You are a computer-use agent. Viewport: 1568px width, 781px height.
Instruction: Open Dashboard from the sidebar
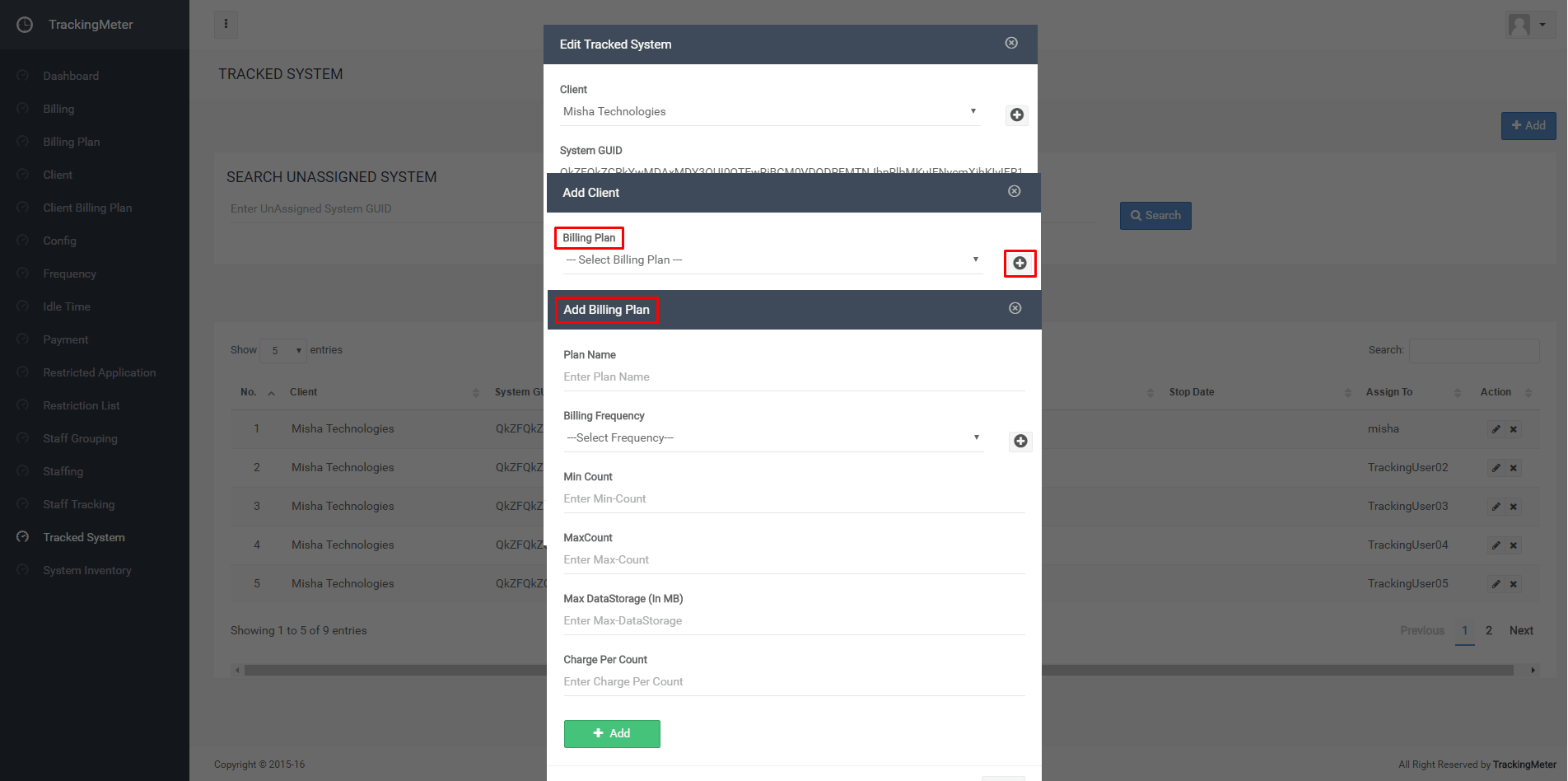tap(71, 76)
